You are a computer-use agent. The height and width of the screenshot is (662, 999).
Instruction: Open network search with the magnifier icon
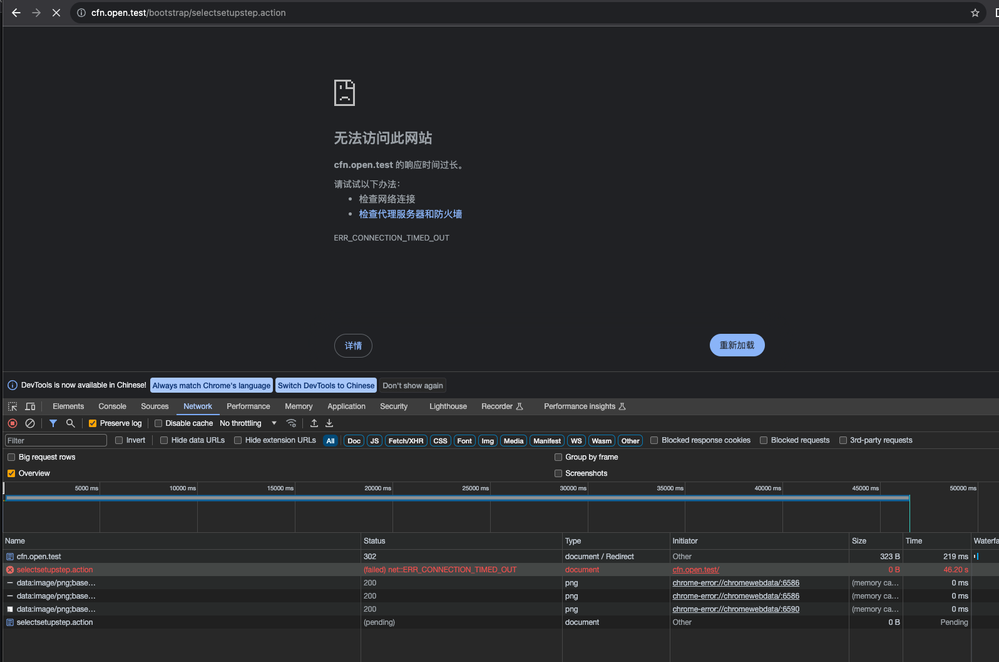point(70,423)
